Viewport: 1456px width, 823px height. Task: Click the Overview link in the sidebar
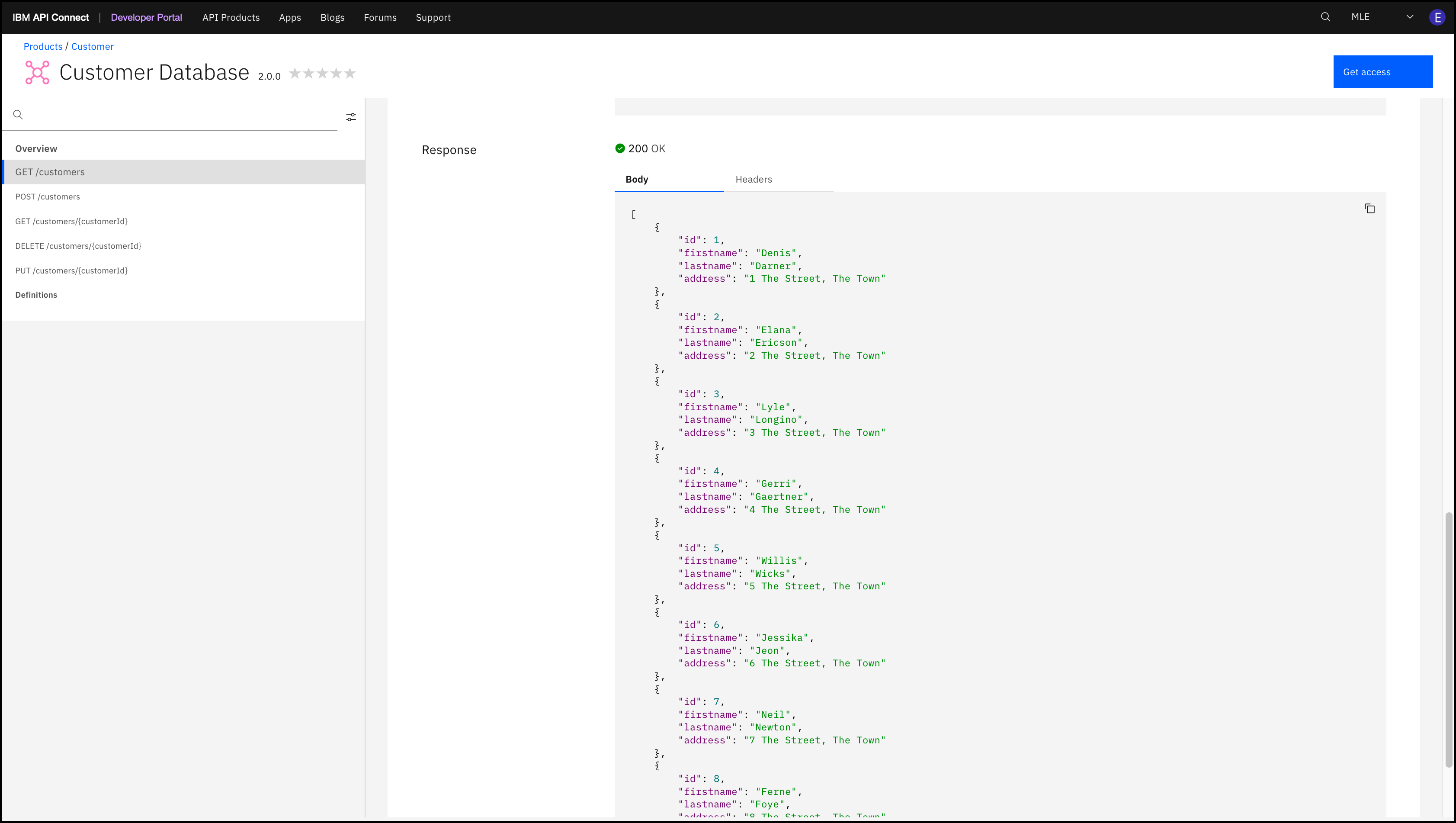36,148
